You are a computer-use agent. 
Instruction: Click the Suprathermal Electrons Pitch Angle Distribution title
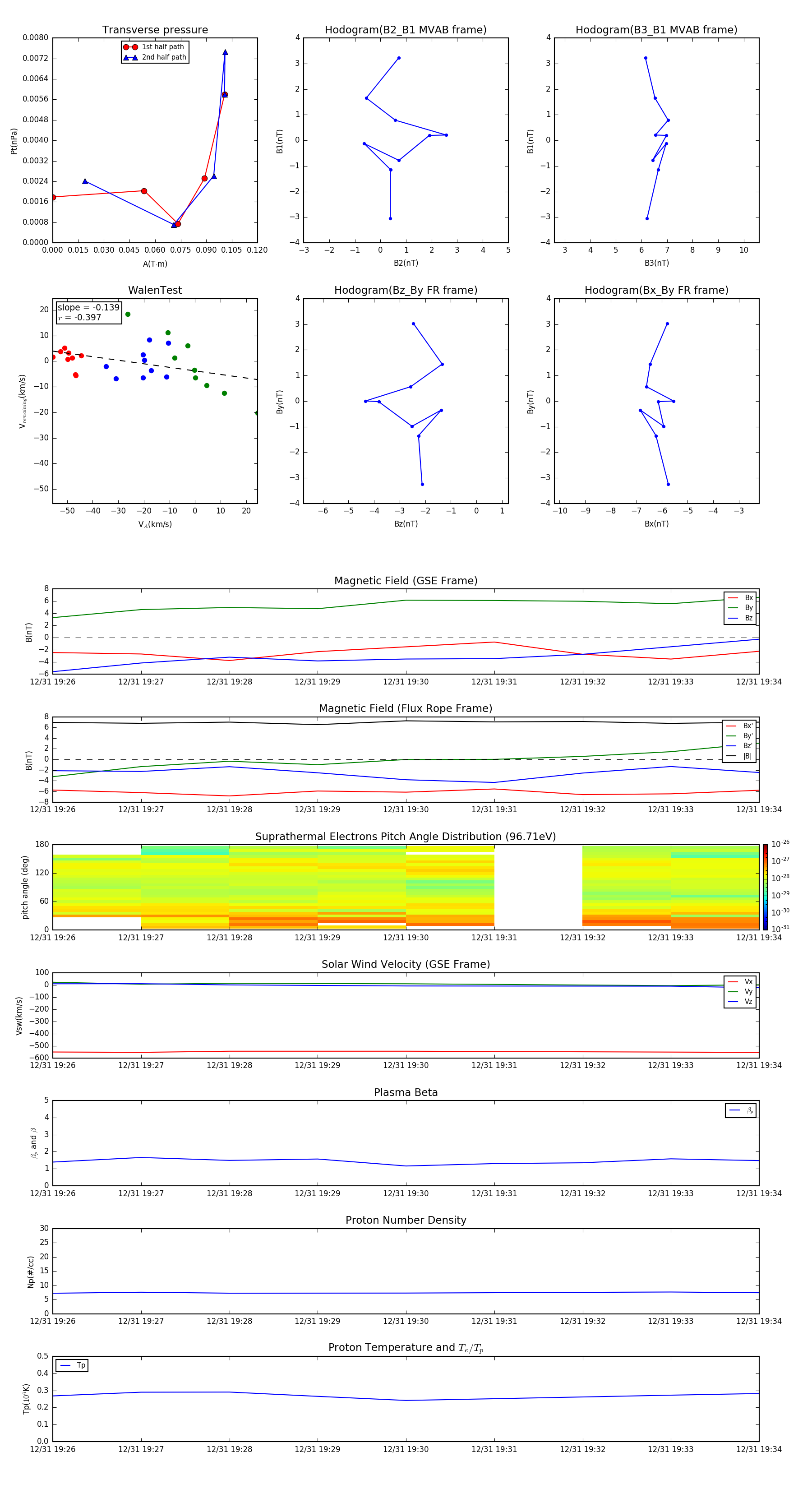[406, 837]
